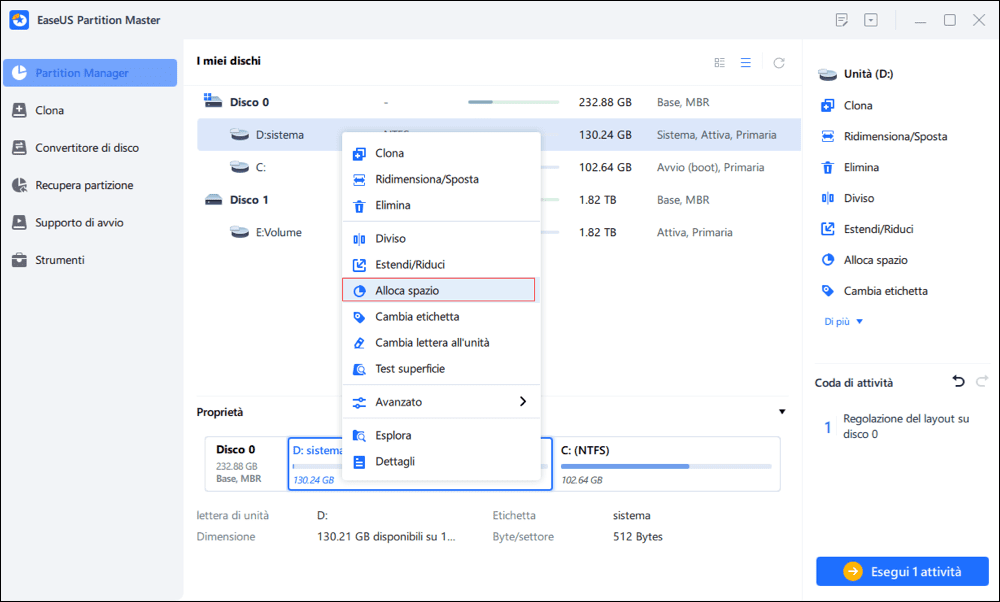1000x602 pixels.
Task: Choose Dettagli from context menu
Action: (441, 462)
